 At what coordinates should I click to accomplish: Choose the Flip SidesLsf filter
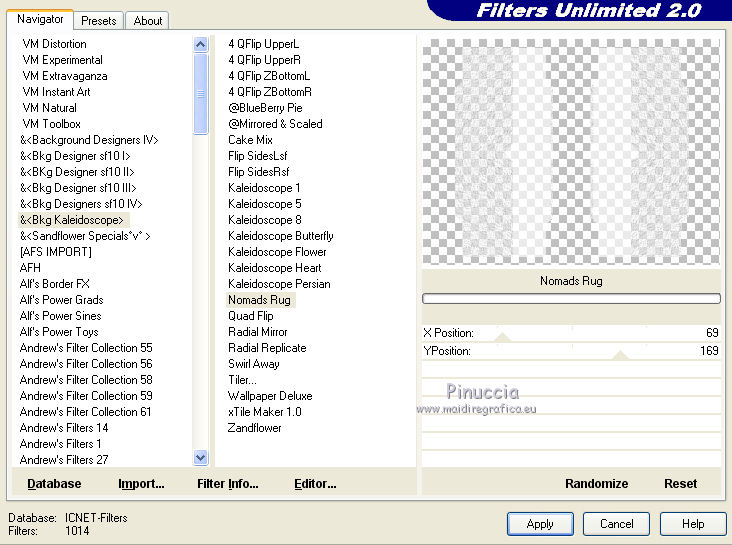click(258, 156)
